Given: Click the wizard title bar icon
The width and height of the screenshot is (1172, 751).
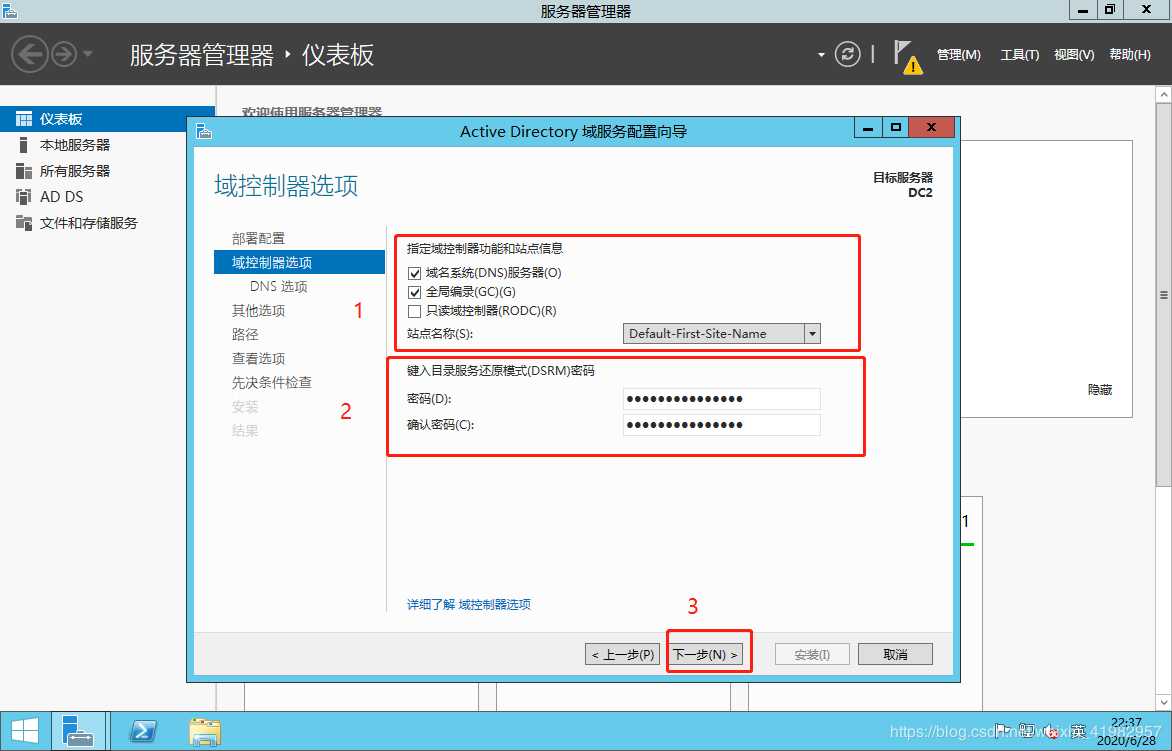Looking at the screenshot, I should 203,131.
